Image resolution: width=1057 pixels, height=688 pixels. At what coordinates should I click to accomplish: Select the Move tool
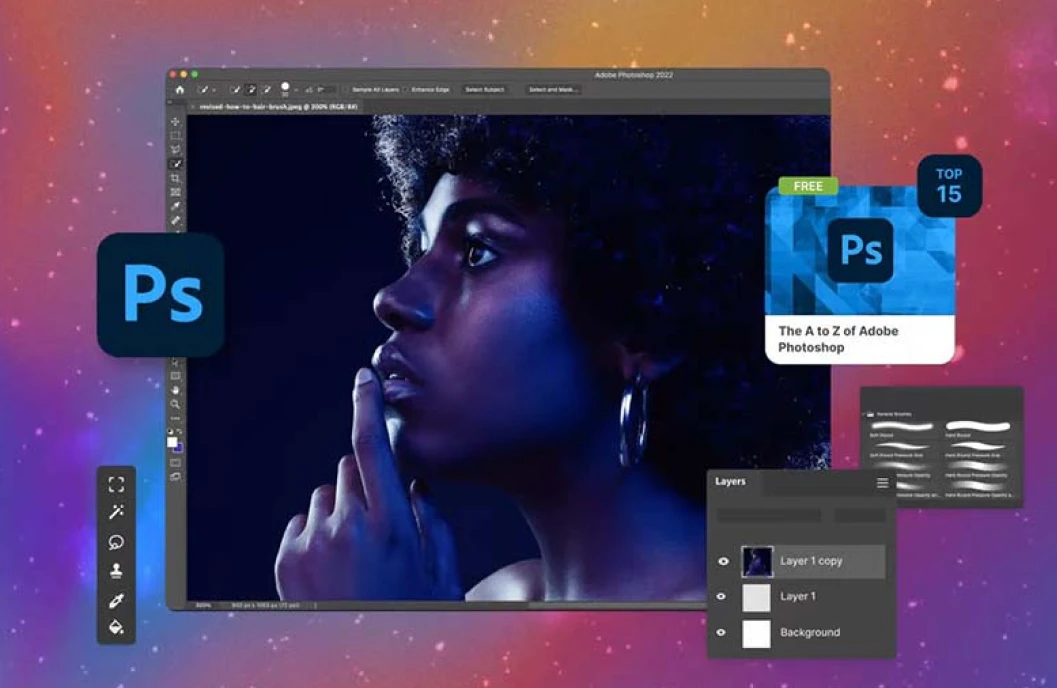point(175,122)
